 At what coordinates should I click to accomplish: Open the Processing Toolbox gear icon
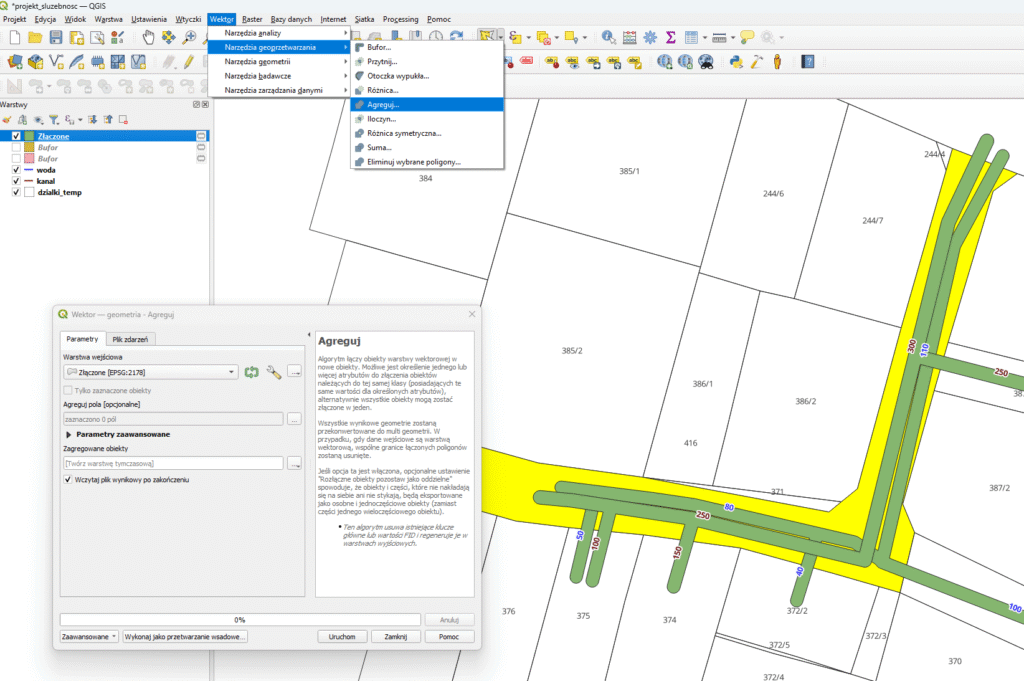click(650, 38)
